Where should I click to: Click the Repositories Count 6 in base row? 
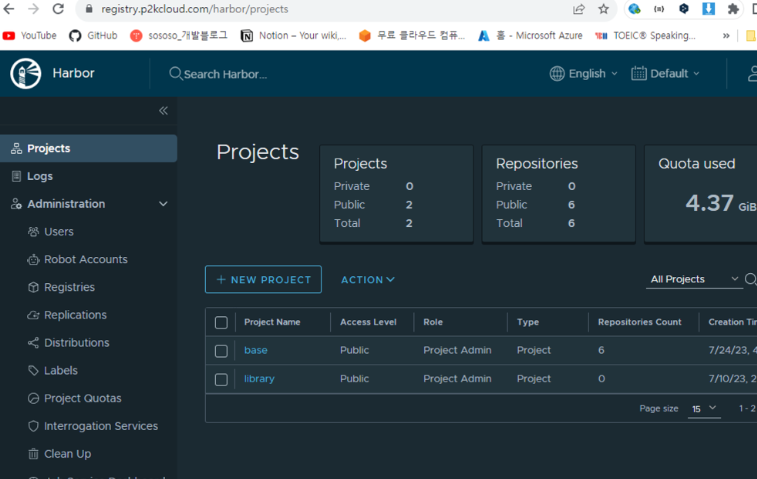(x=601, y=350)
